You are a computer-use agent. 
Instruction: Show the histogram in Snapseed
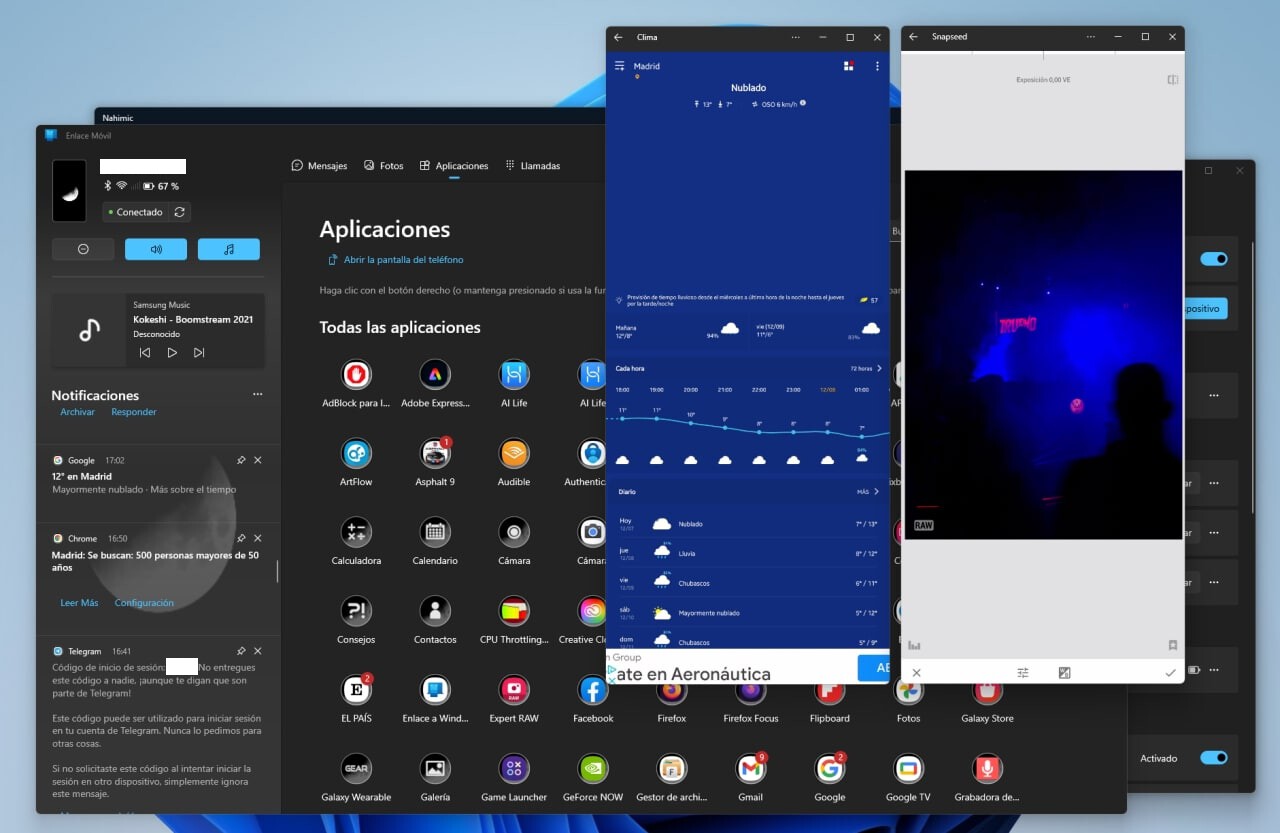tap(914, 646)
